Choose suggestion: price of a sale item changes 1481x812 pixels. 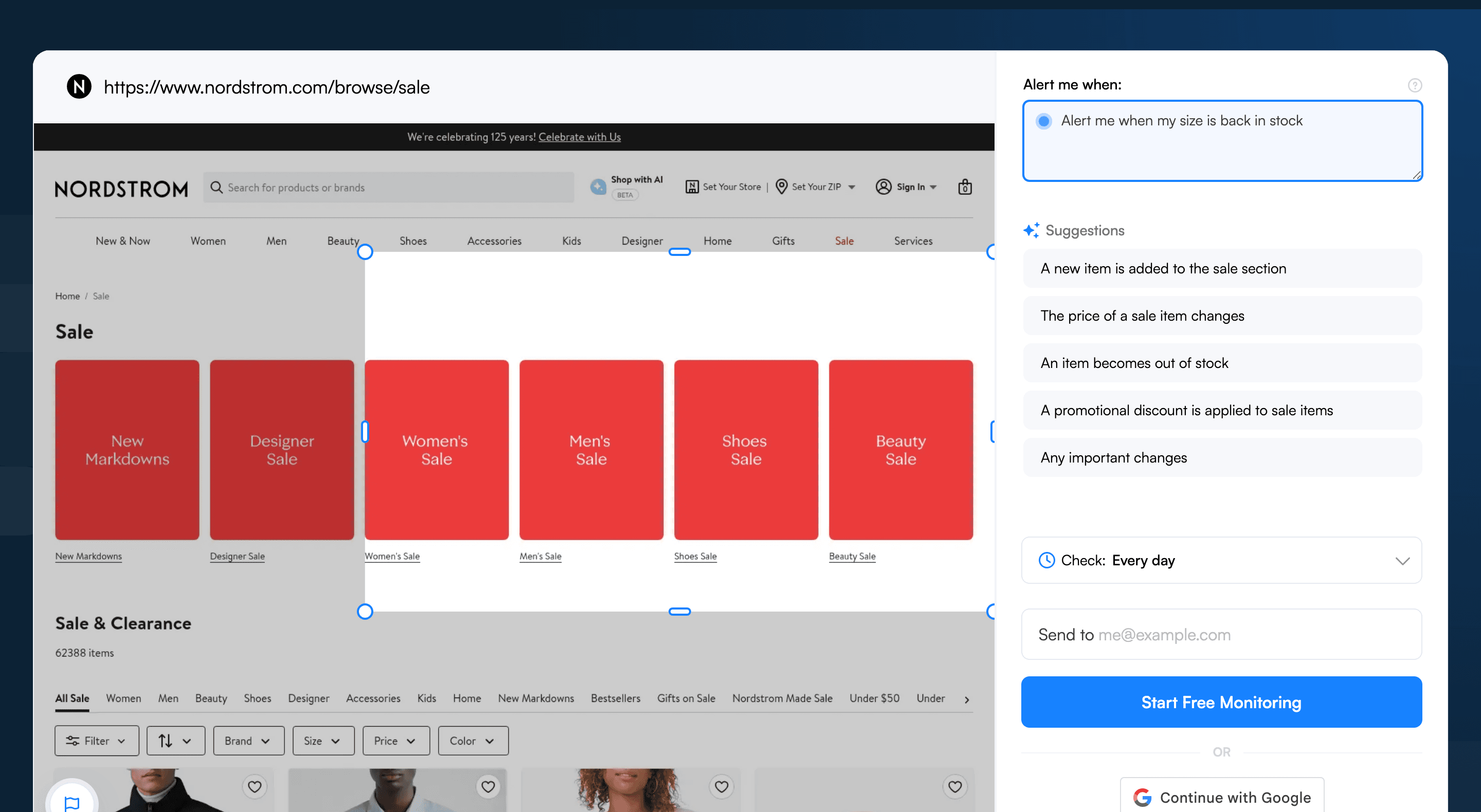click(x=1222, y=316)
